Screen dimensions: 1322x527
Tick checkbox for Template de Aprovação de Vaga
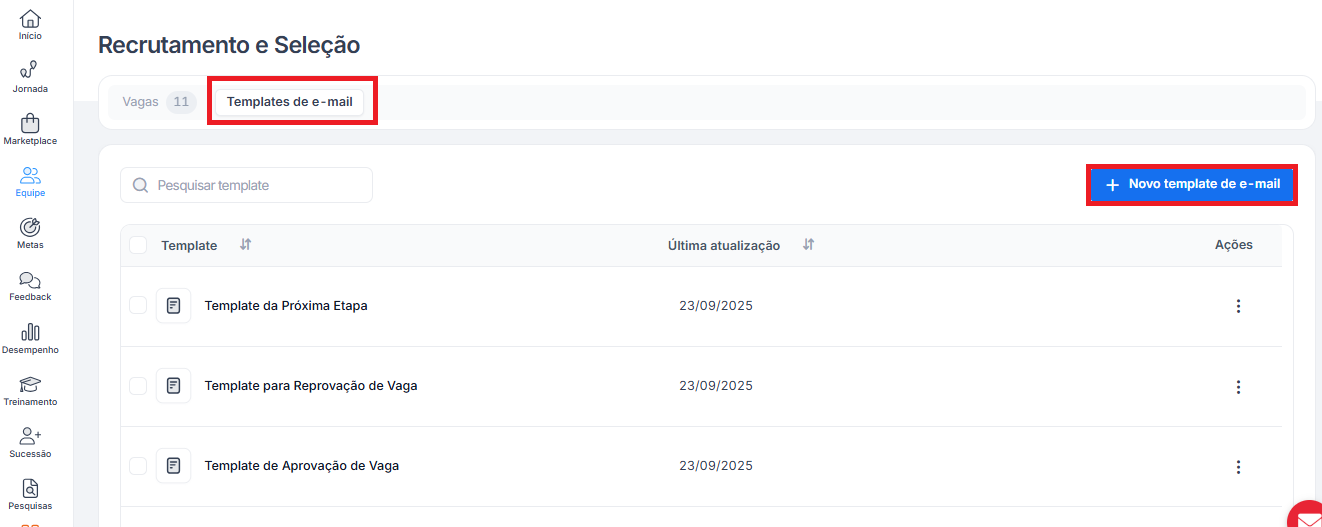[x=138, y=466]
